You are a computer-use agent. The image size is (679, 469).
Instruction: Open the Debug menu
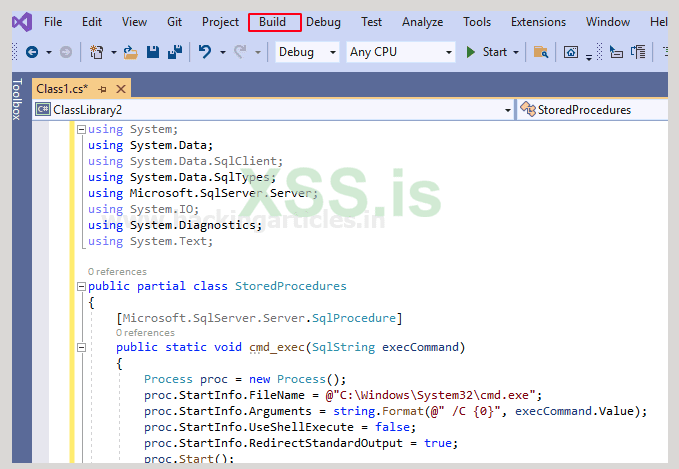pyautogui.click(x=323, y=22)
